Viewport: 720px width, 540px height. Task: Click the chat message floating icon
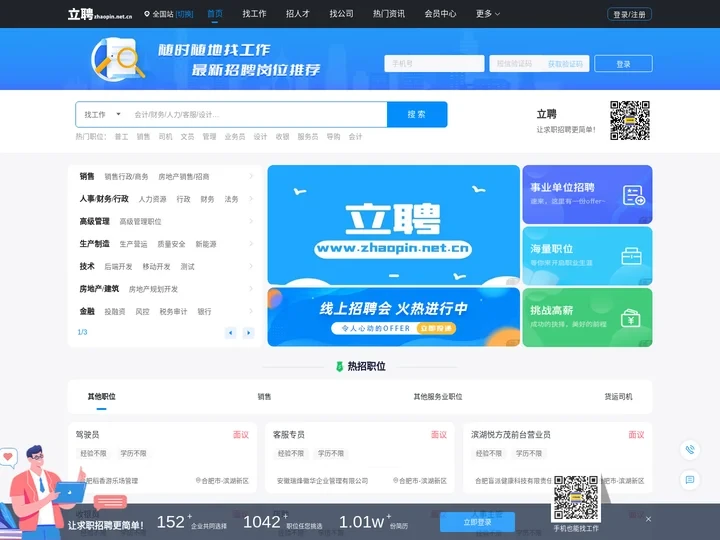690,480
